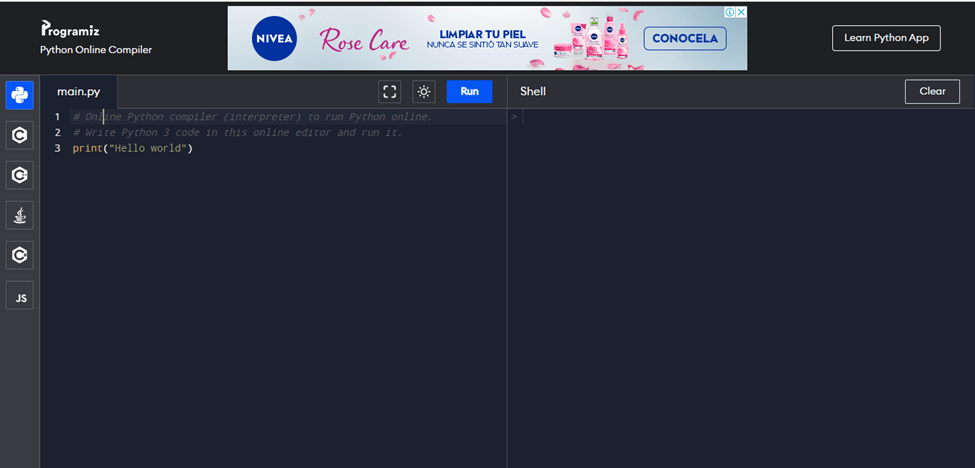The height and width of the screenshot is (468, 975).
Task: Open the ad info icon on banner
Action: coord(730,13)
